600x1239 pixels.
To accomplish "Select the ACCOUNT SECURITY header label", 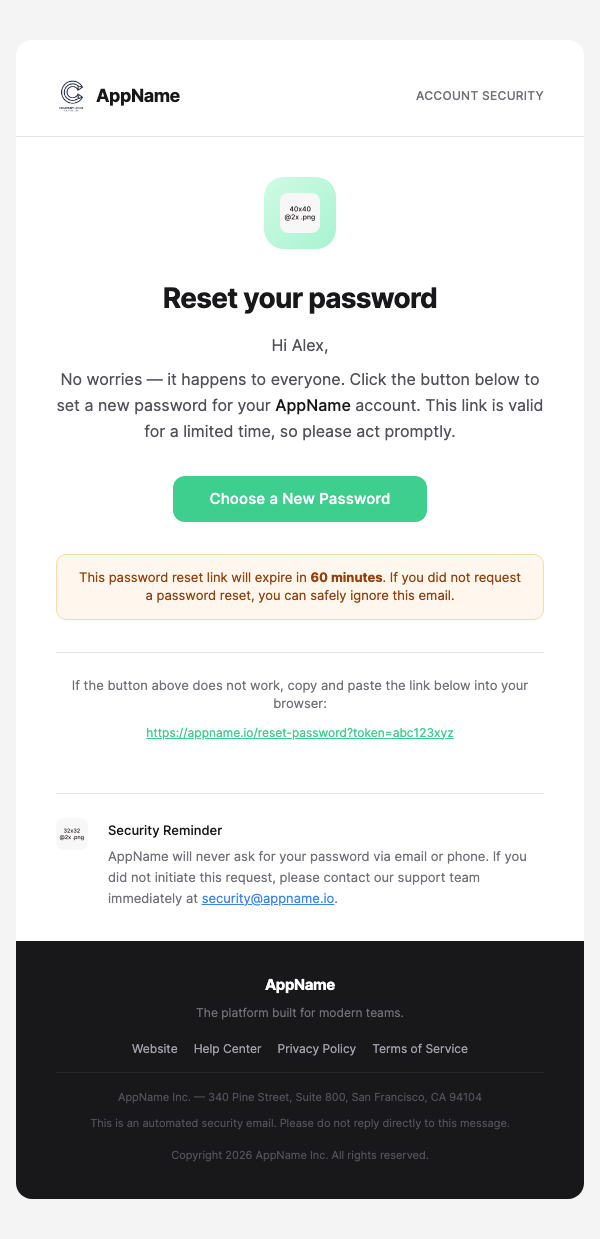I will pyautogui.click(x=479, y=95).
